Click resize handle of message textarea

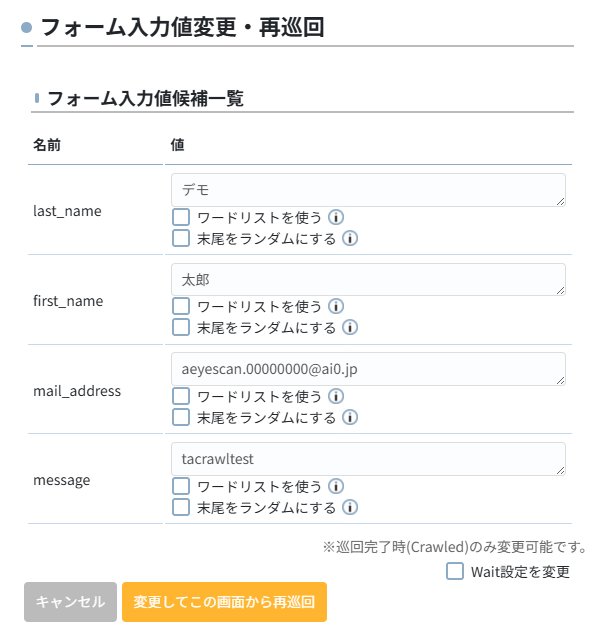[x=560, y=470]
